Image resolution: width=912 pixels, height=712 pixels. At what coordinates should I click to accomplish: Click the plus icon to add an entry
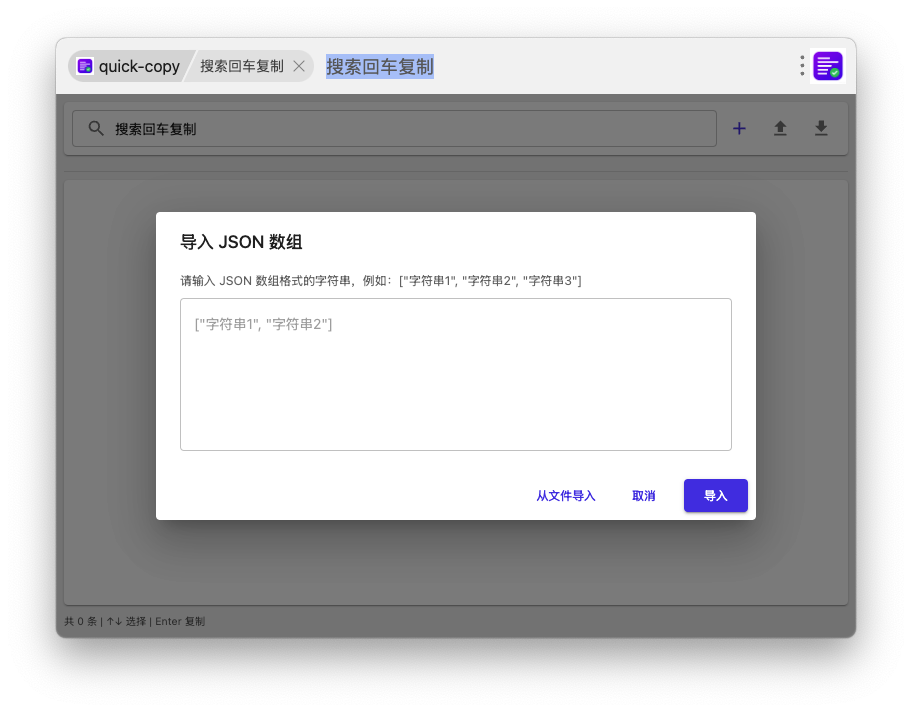[739, 129]
